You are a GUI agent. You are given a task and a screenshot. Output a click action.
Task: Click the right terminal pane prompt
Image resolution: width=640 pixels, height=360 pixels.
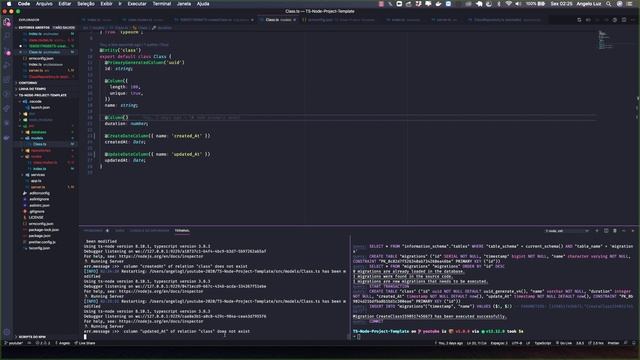tap(358, 337)
